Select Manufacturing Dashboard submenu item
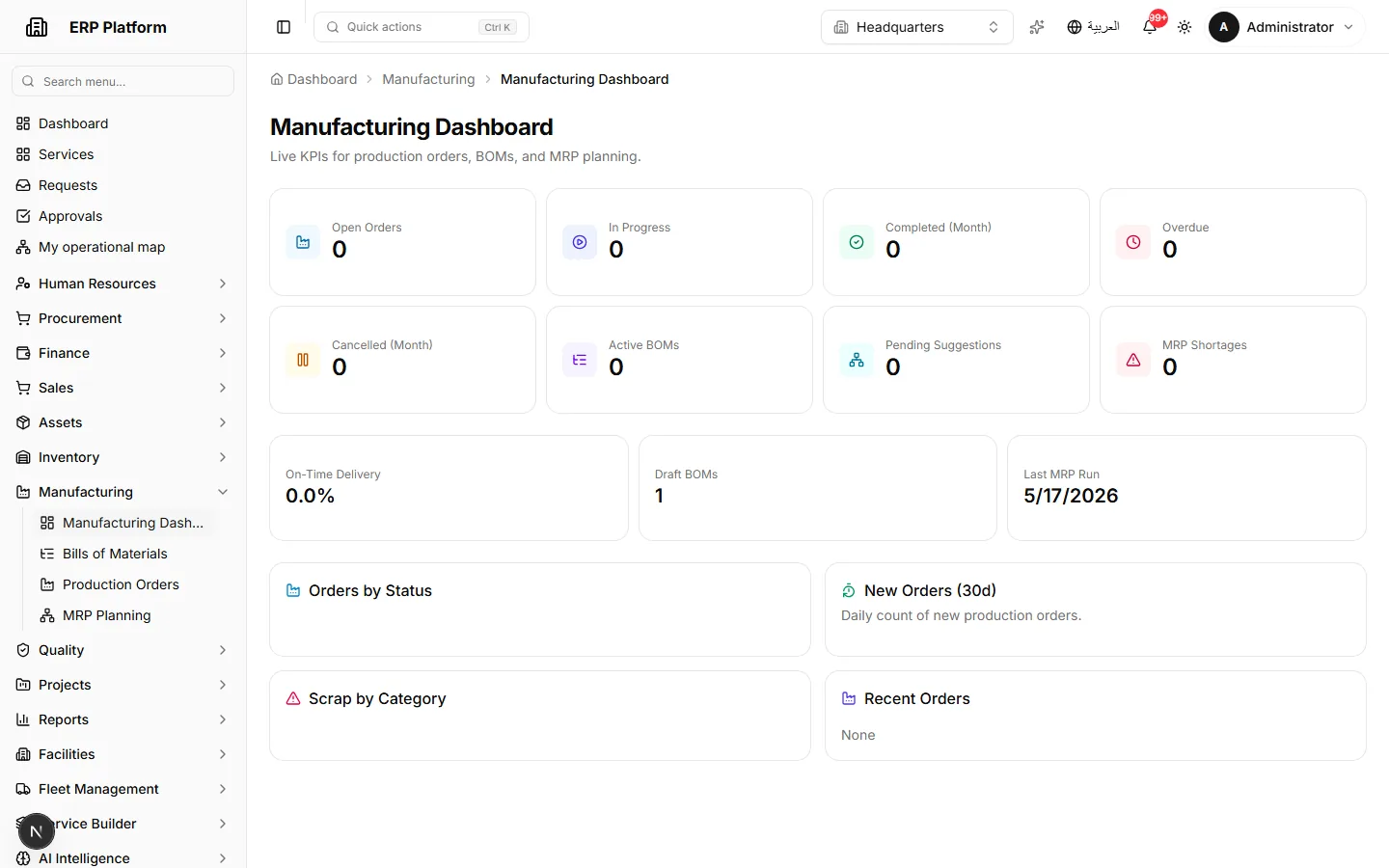 point(123,523)
